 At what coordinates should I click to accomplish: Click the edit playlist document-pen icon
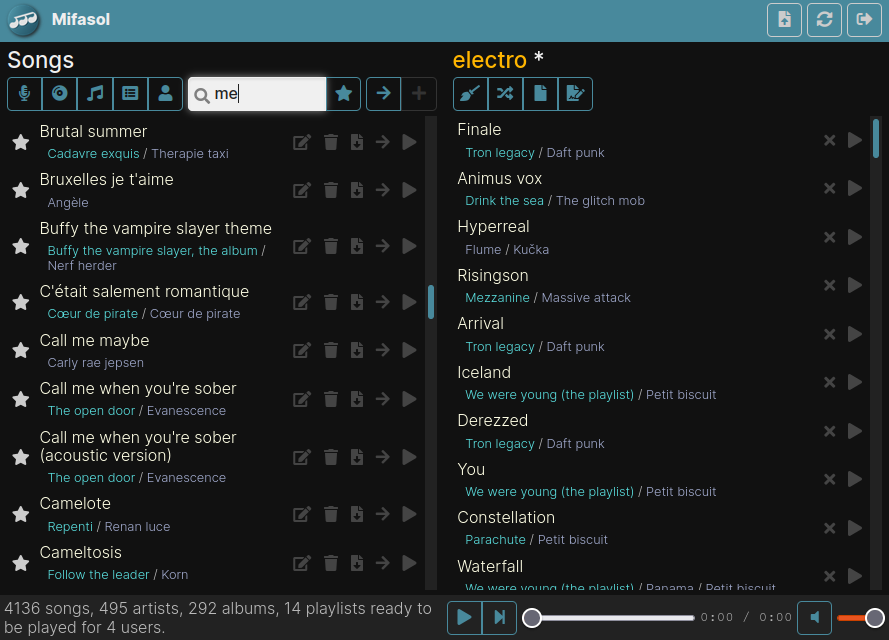coord(575,94)
